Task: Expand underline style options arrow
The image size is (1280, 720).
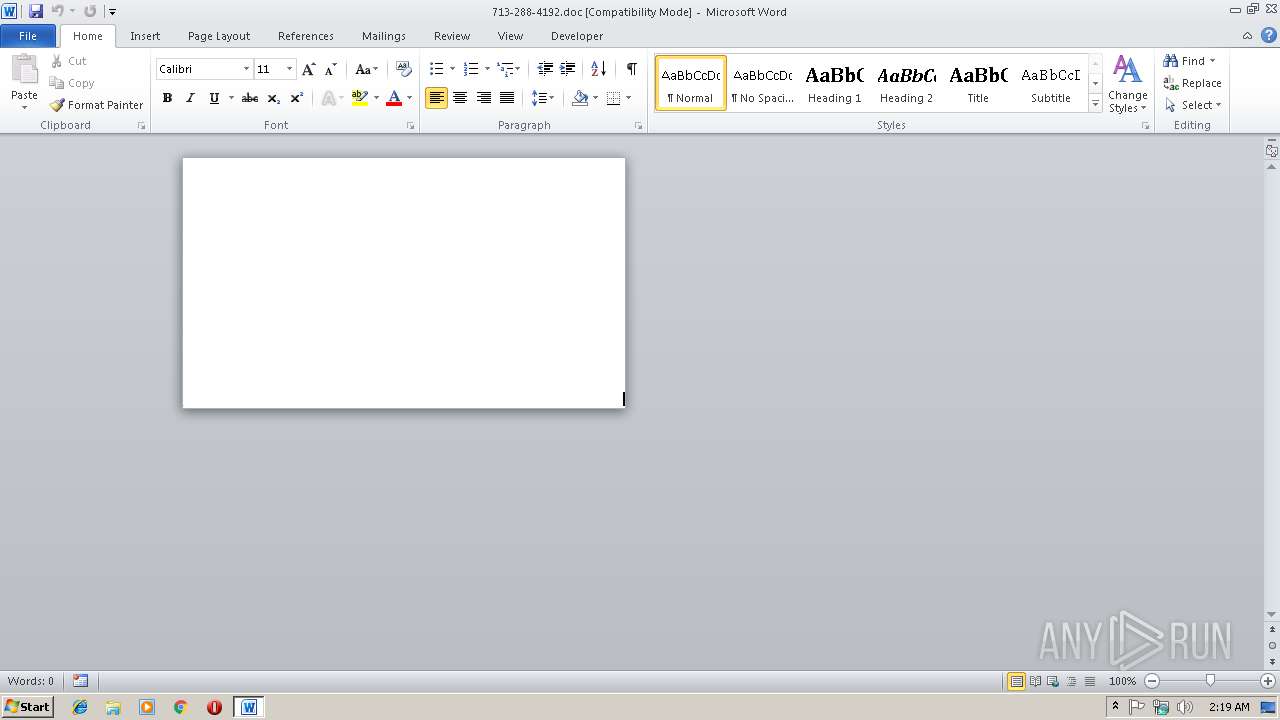Action: pyautogui.click(x=231, y=98)
